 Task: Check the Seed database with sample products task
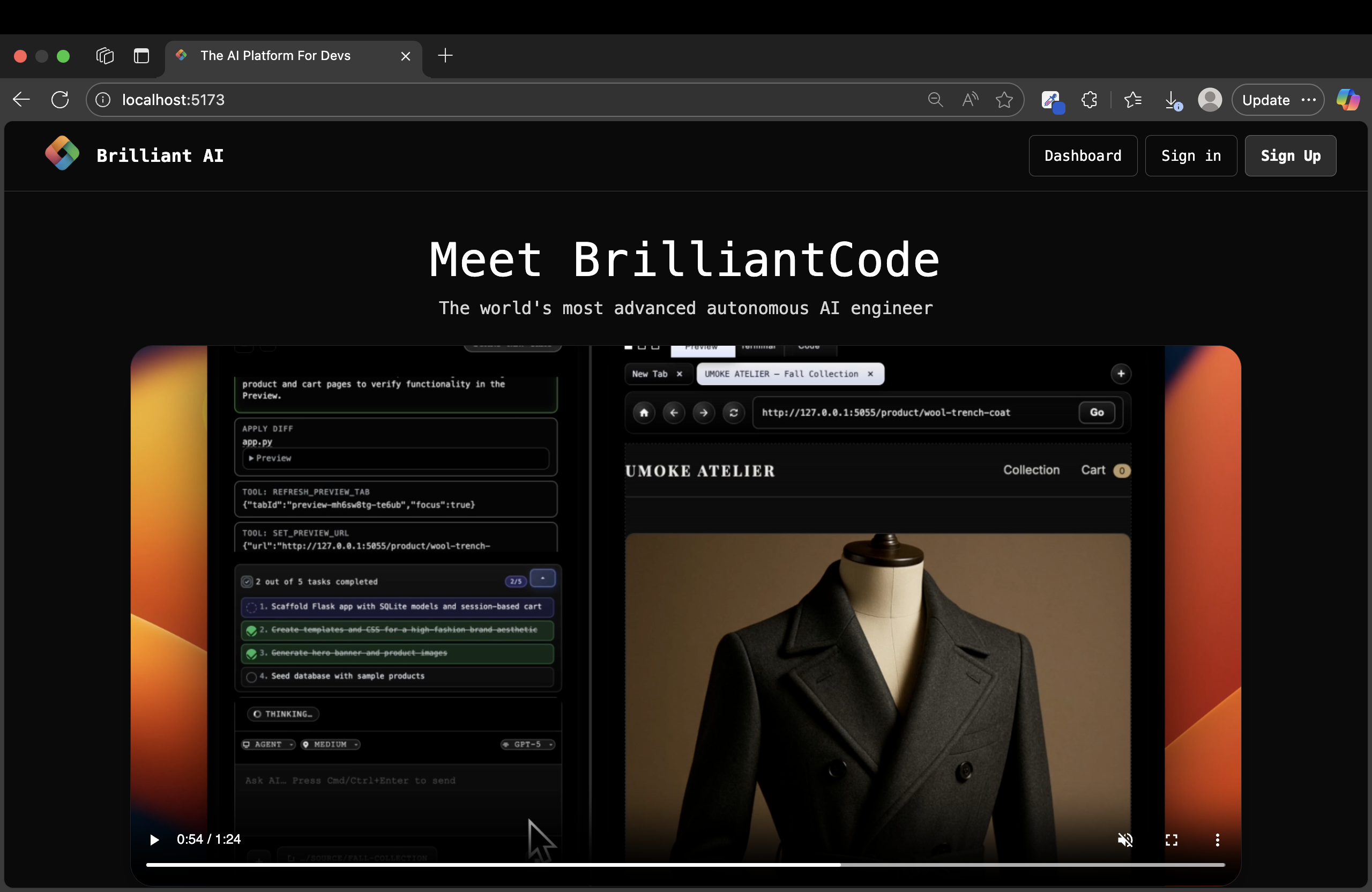pos(252,677)
